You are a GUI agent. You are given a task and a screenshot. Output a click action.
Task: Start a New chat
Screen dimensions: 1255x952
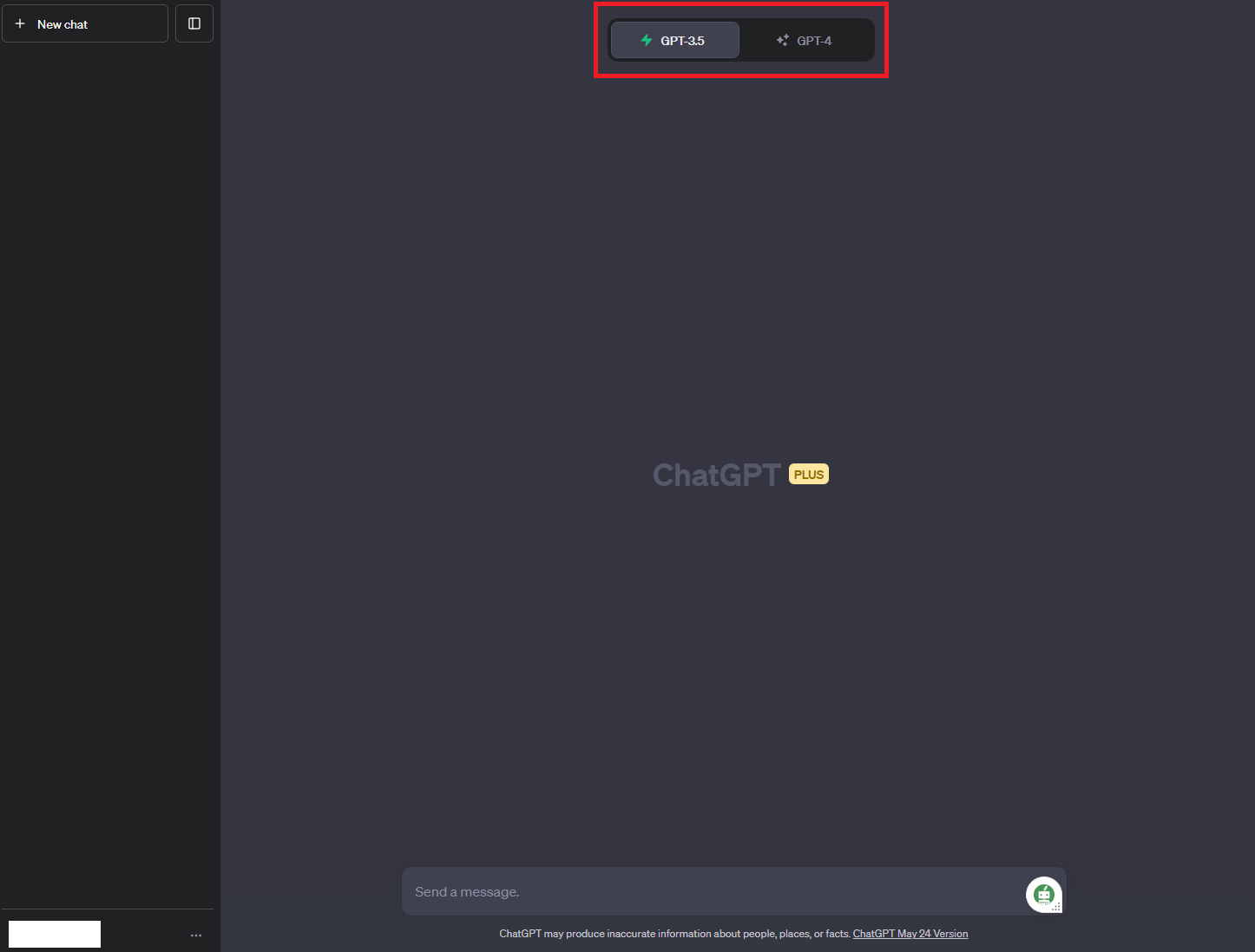tap(85, 23)
